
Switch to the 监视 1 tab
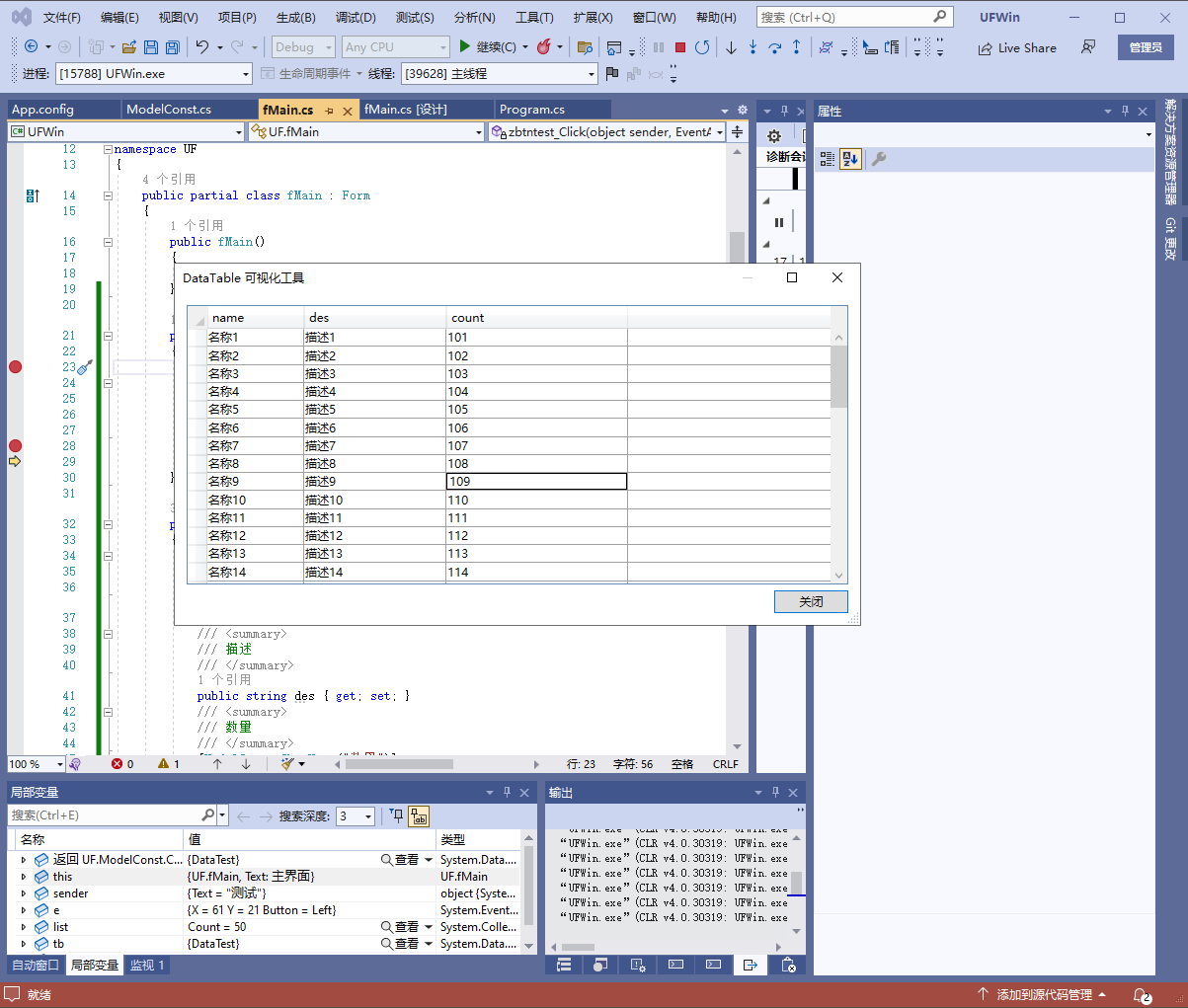[147, 965]
